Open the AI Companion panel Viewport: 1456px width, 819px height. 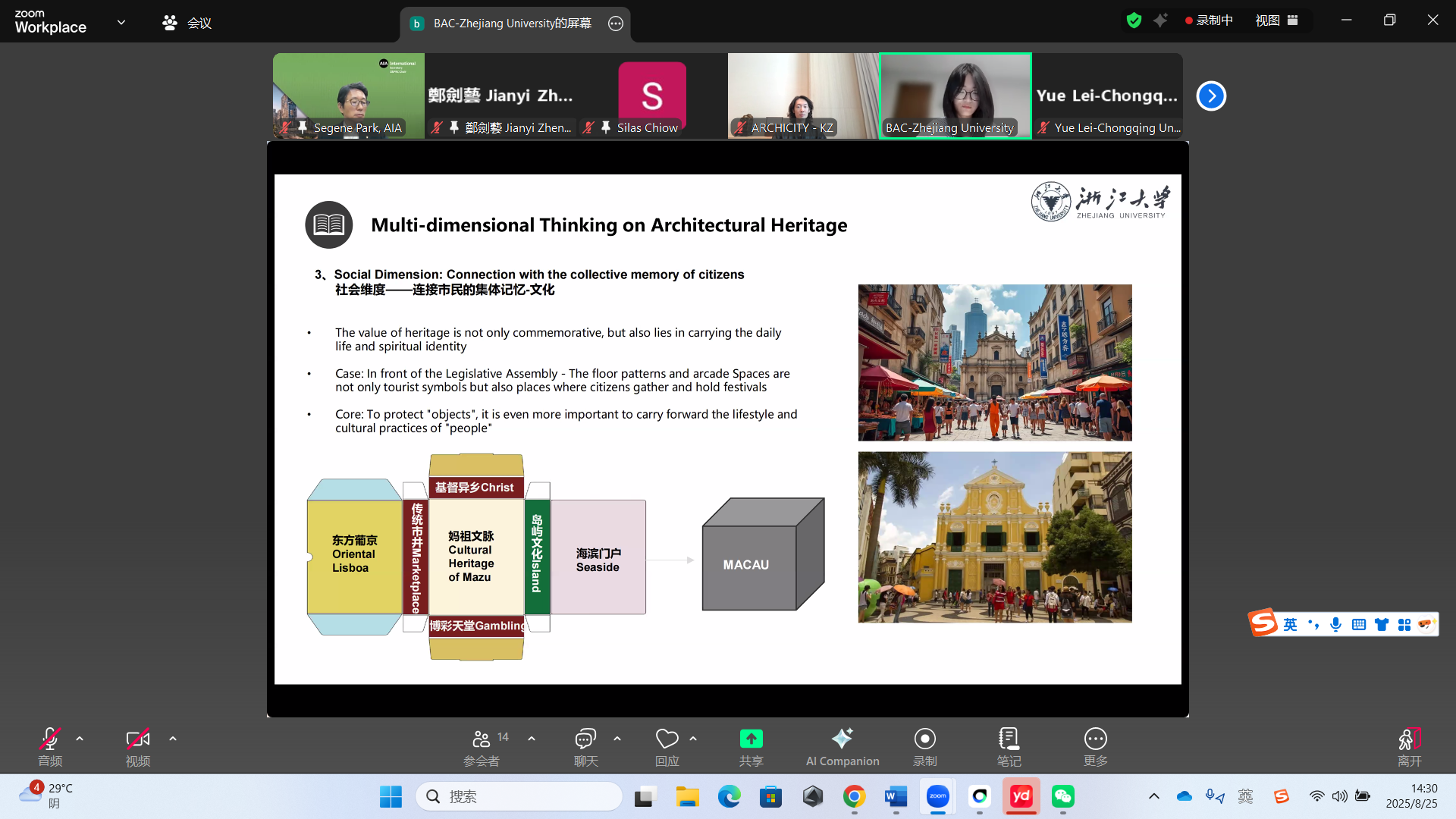click(x=842, y=747)
